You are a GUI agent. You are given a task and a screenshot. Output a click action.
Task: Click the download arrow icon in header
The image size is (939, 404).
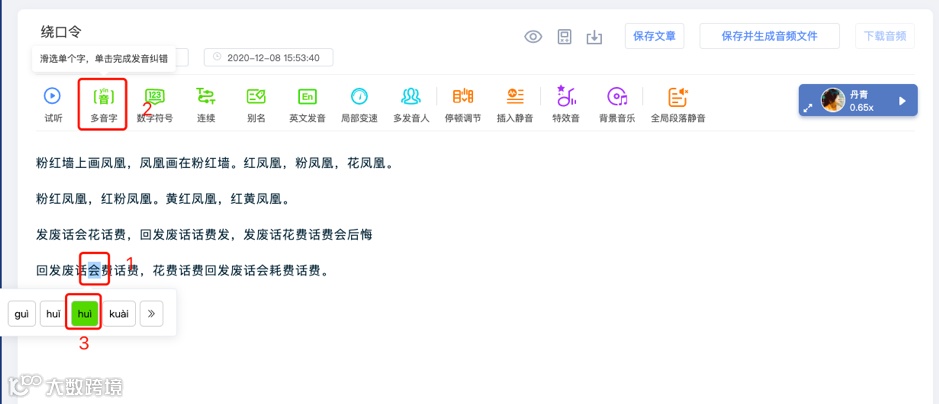pos(593,37)
